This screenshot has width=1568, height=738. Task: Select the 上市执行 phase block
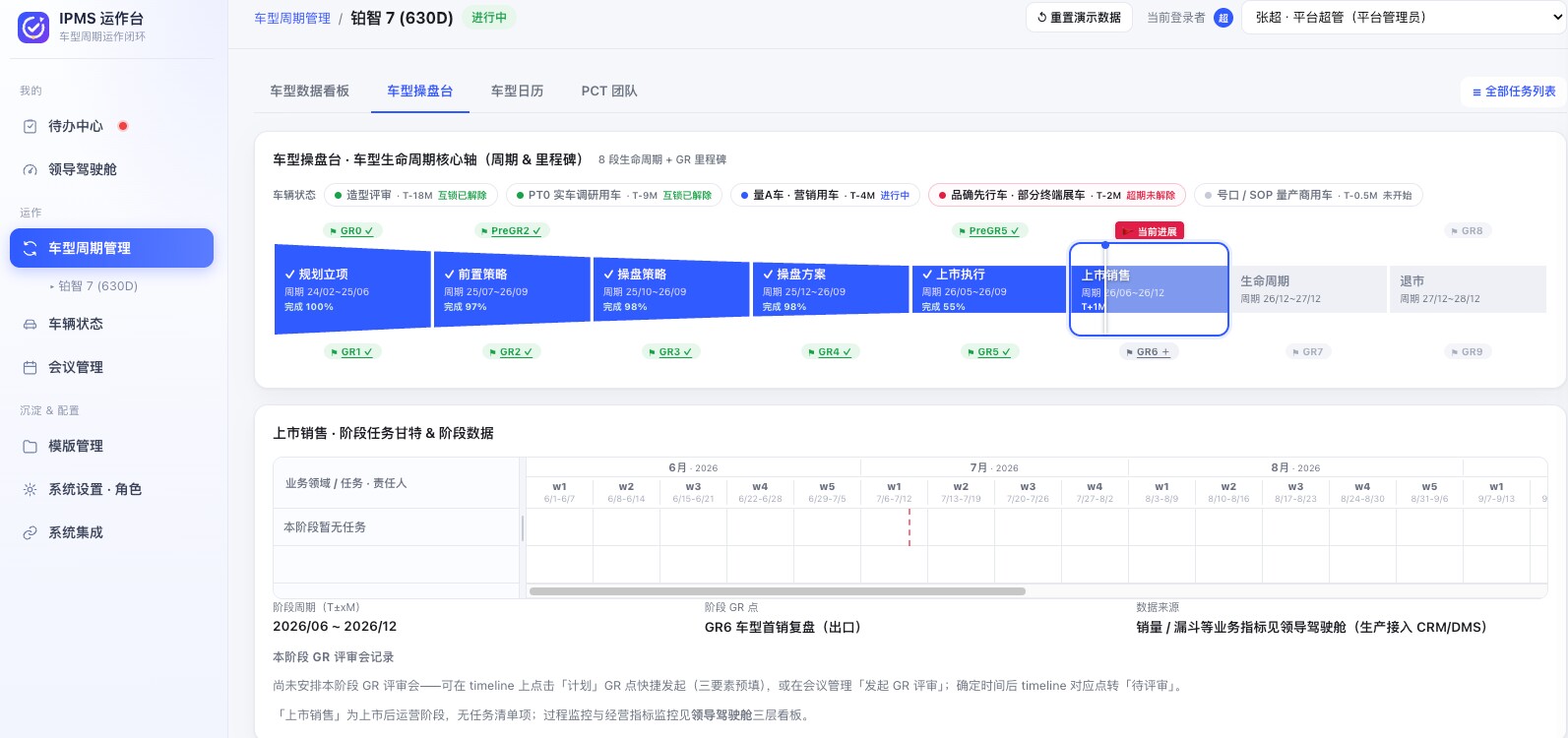989,289
